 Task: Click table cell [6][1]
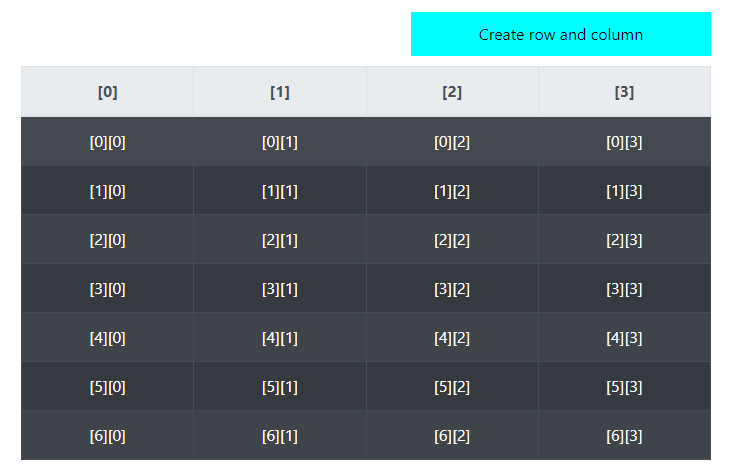280,435
